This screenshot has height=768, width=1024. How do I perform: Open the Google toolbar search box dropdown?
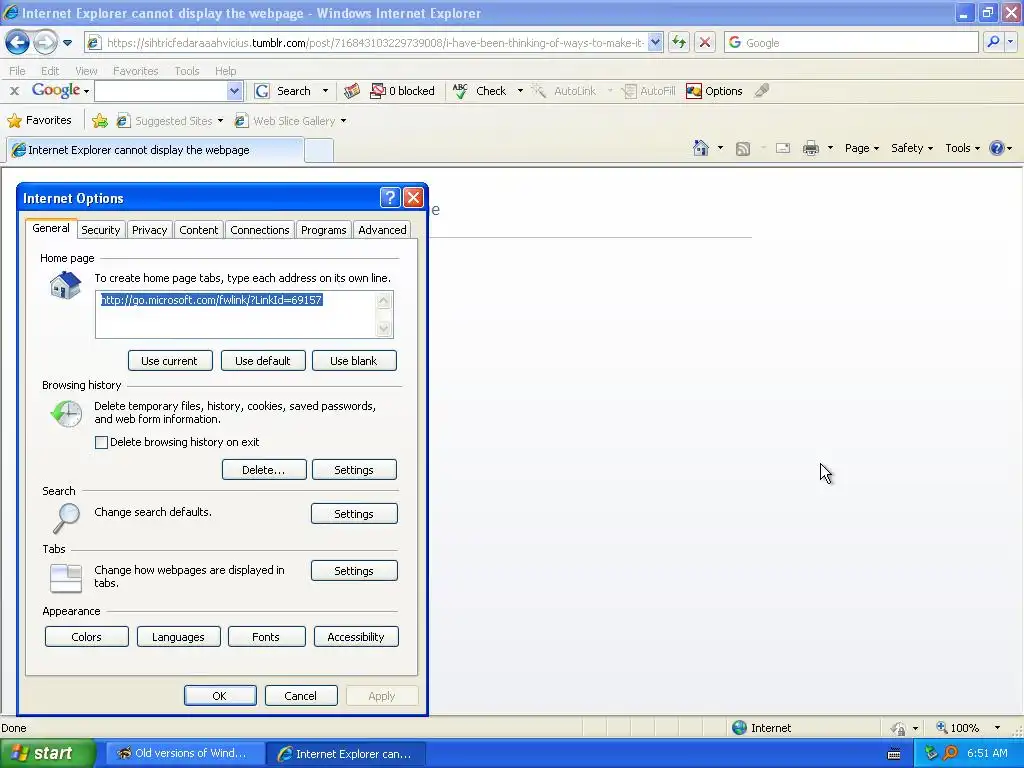click(234, 91)
